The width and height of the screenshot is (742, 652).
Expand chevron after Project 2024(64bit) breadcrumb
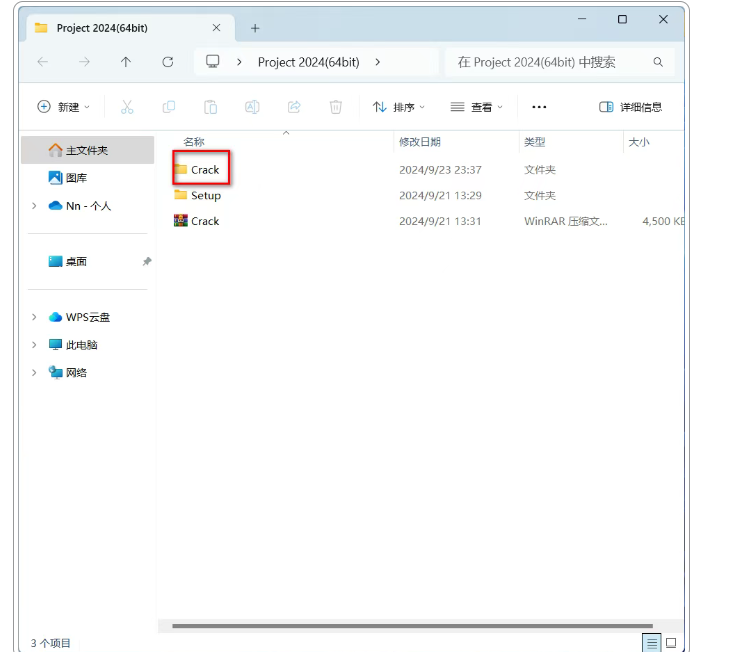click(x=378, y=62)
